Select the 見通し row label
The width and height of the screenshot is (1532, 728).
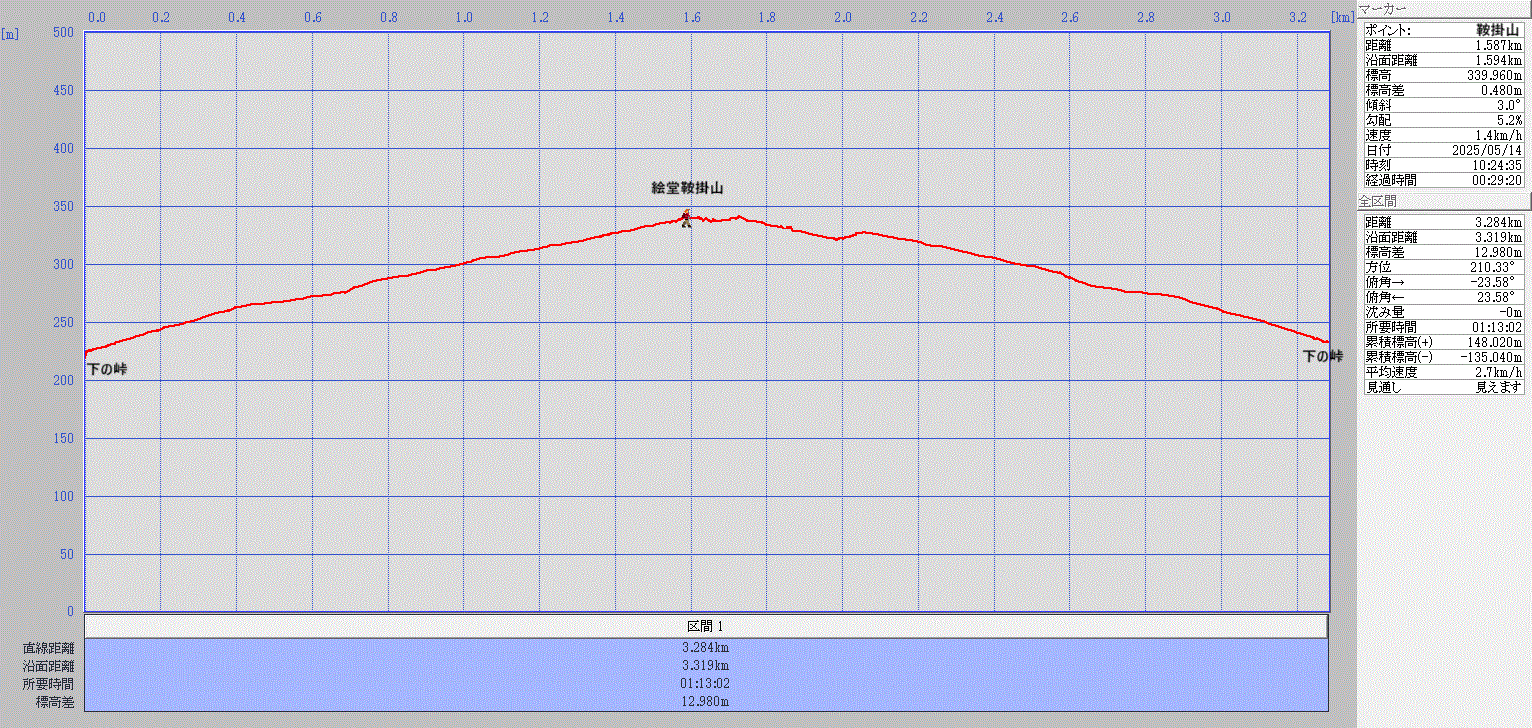pyautogui.click(x=1382, y=387)
